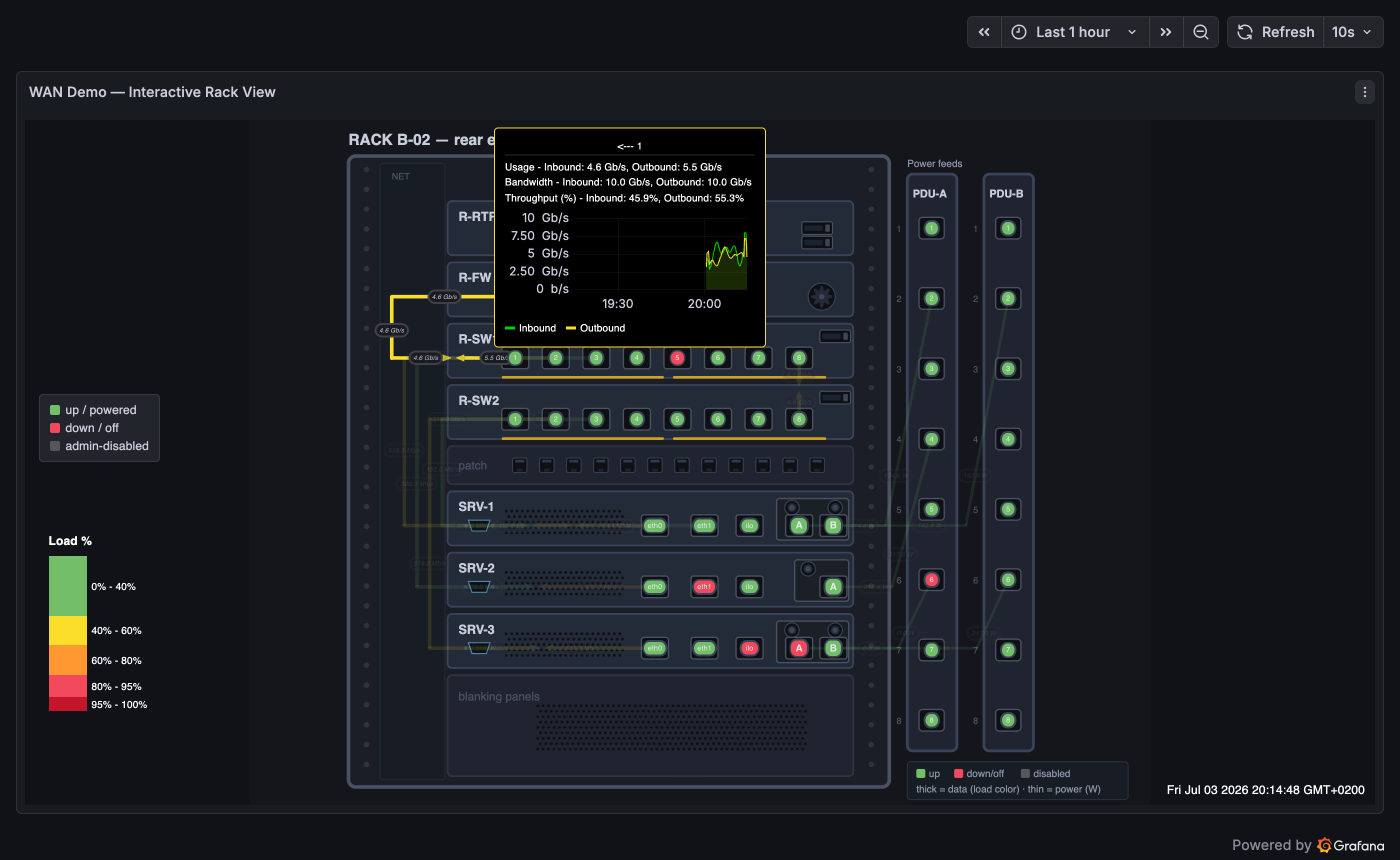Click the SRV-1 ilo interface

749,525
